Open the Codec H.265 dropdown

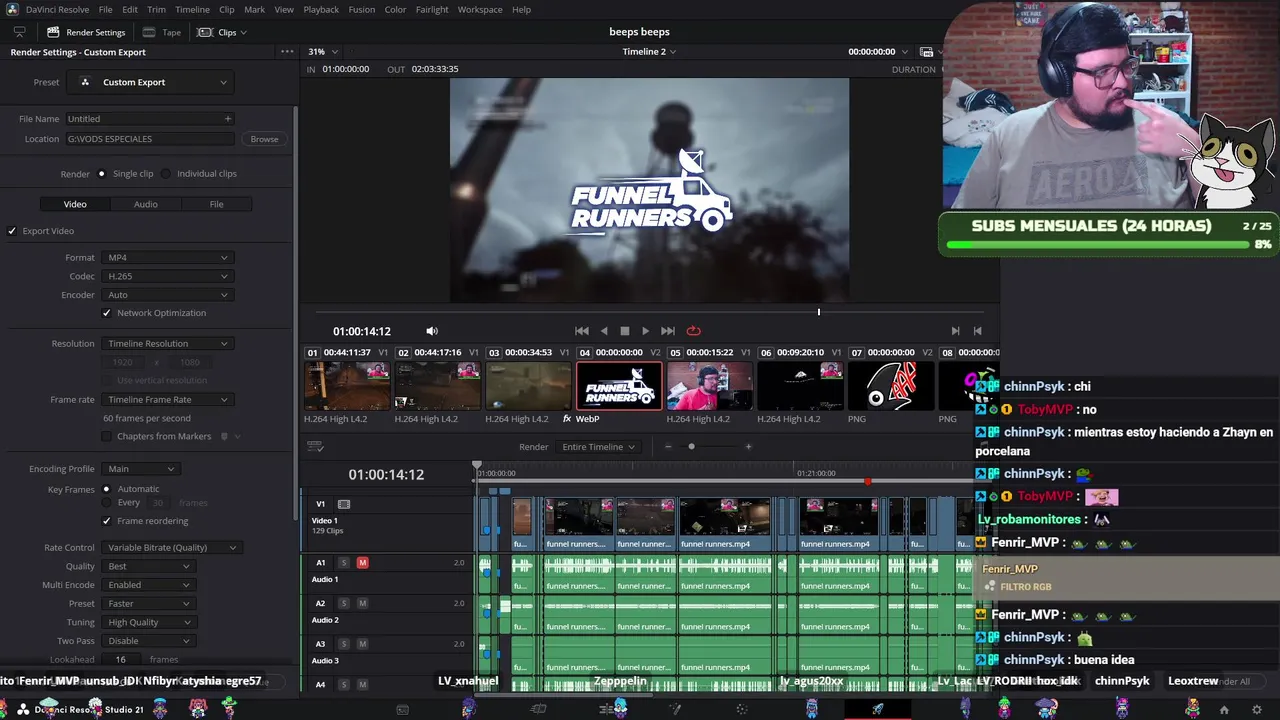[x=166, y=276]
